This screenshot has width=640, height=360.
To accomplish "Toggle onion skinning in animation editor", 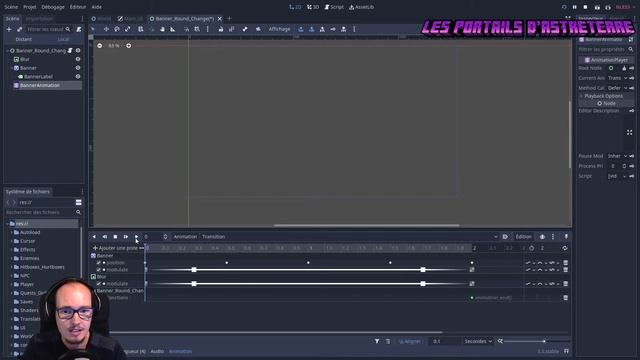I will tap(542, 237).
